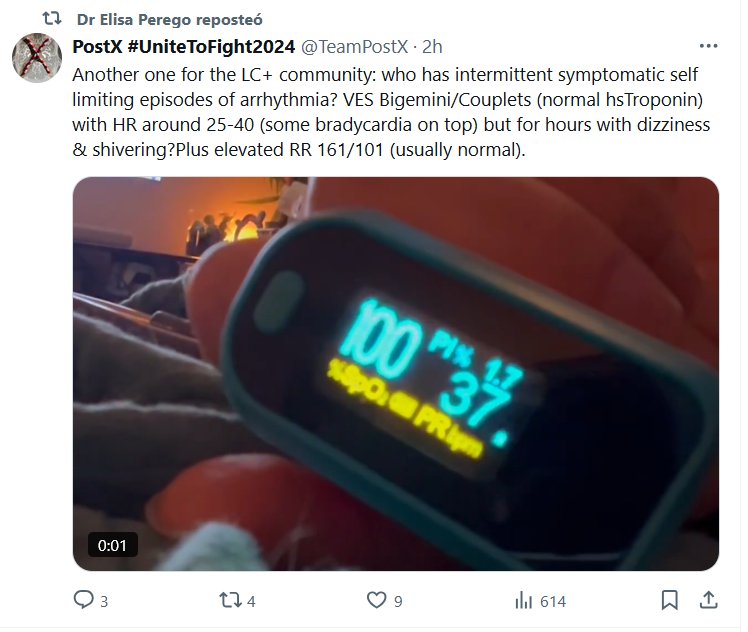Bookmark this post

click(669, 600)
